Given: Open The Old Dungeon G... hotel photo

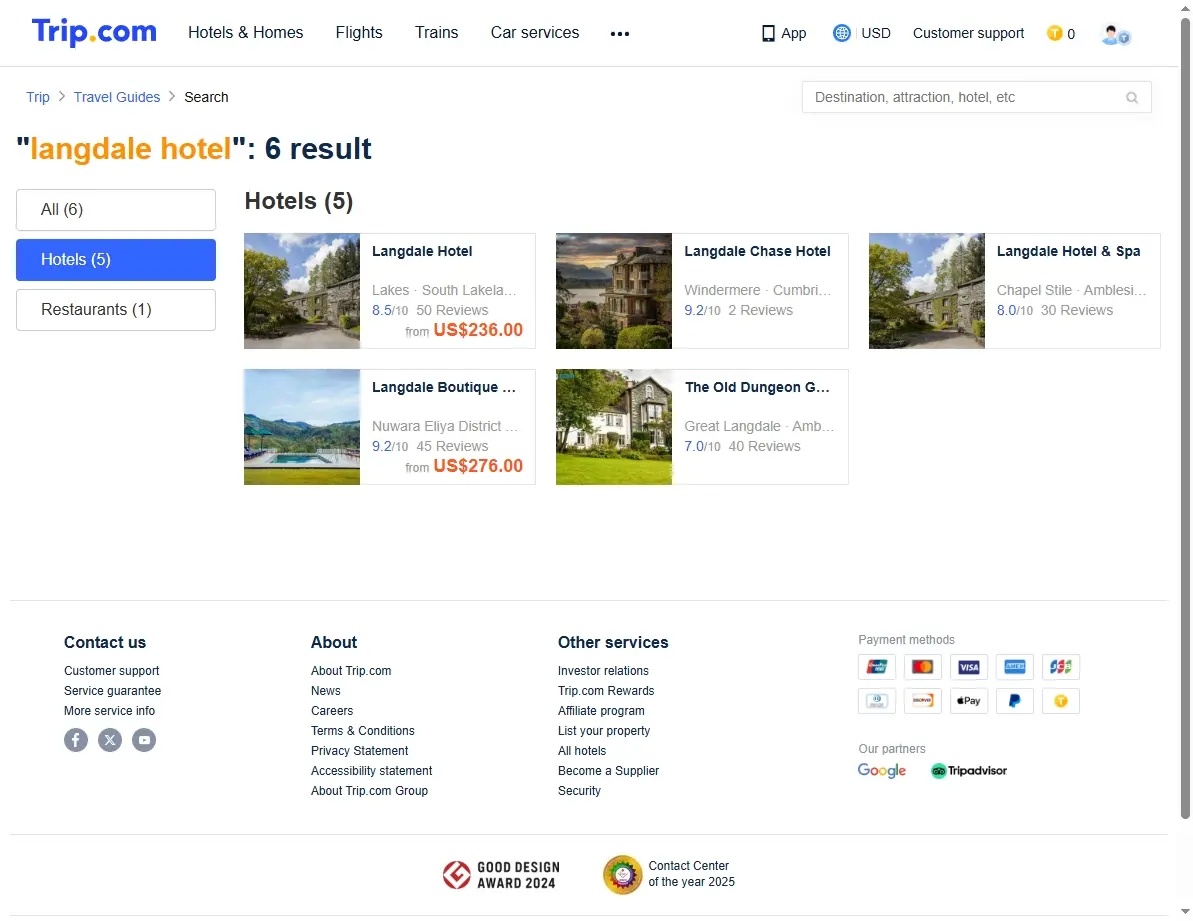Looking at the screenshot, I should pos(614,427).
